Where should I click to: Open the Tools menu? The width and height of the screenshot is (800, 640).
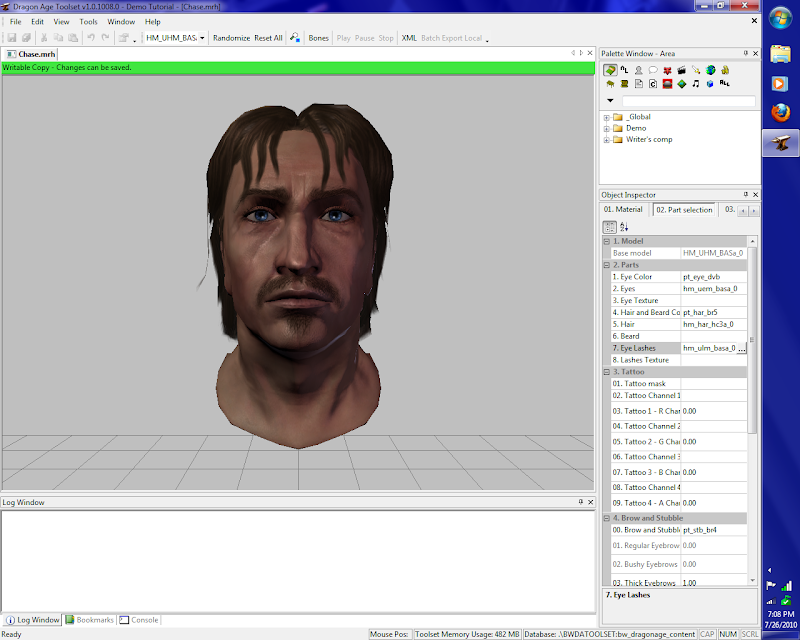click(89, 21)
